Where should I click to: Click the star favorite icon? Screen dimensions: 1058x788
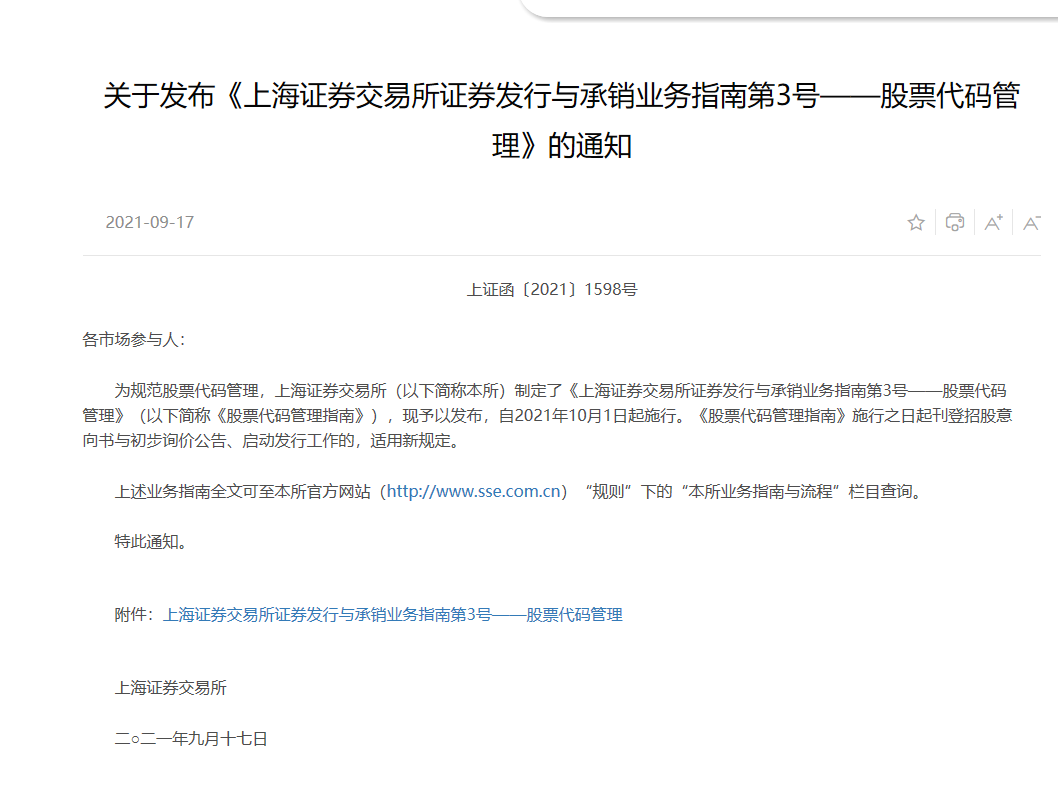915,222
